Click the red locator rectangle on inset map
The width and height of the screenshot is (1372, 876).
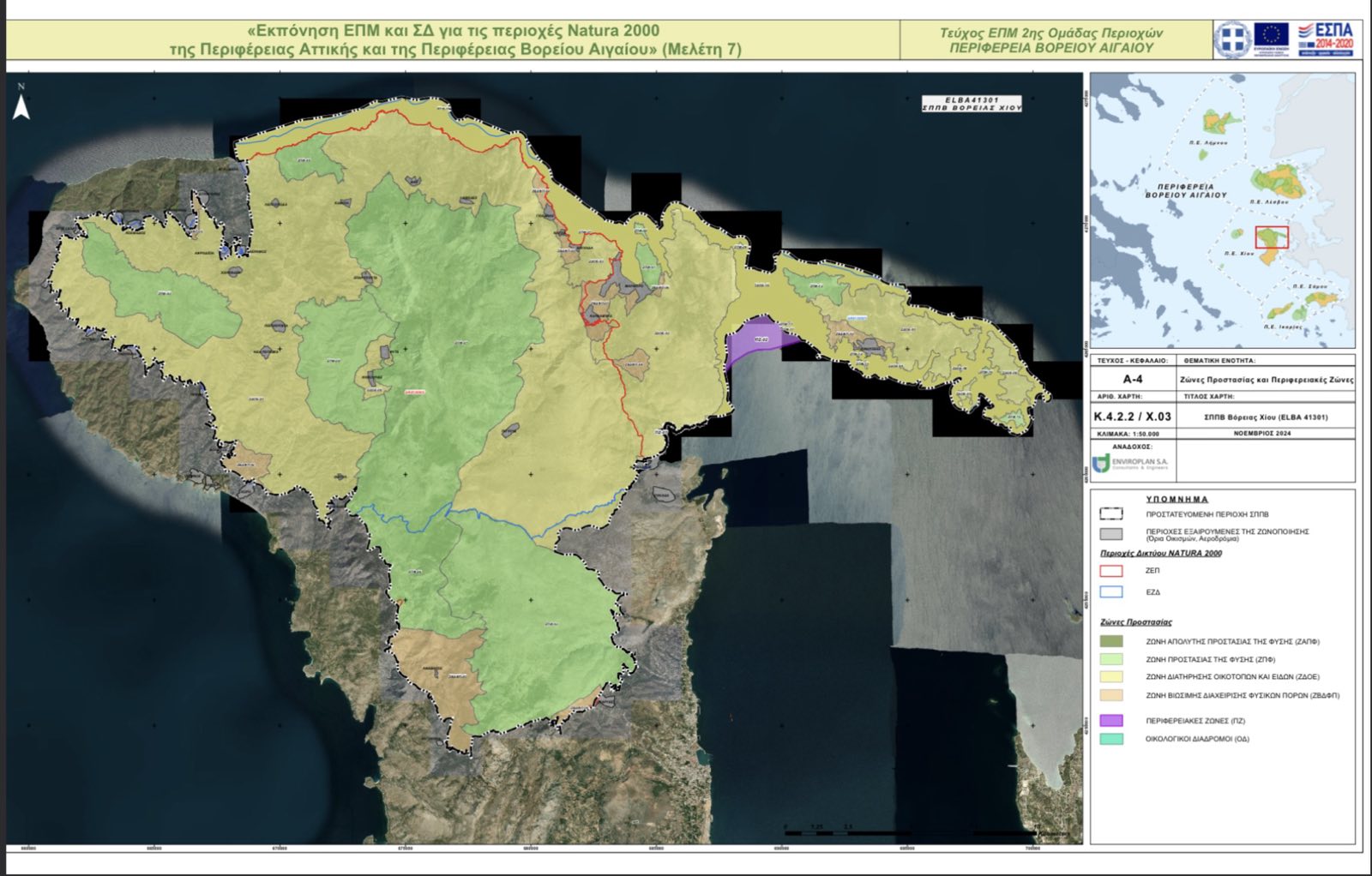point(1272,237)
